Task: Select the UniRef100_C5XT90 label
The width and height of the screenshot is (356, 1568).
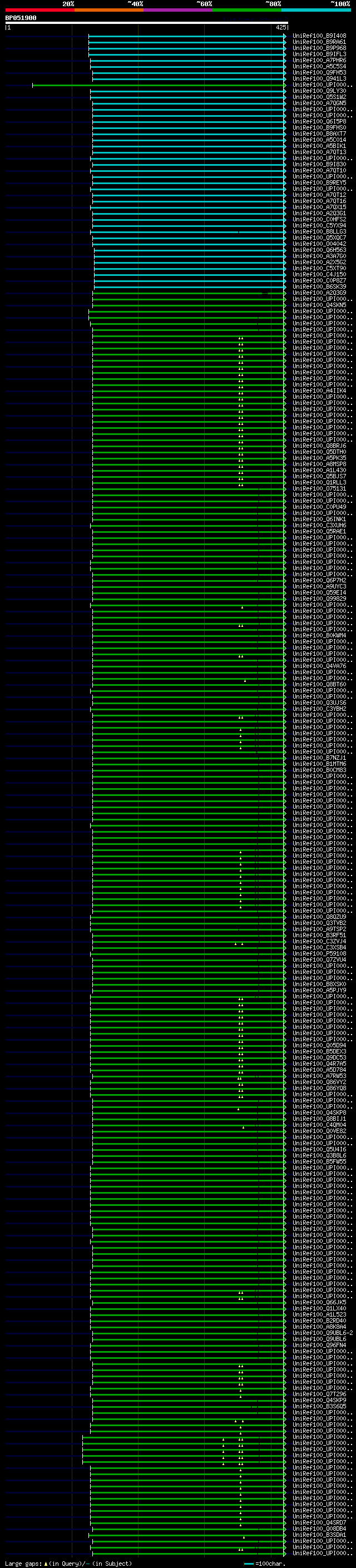Action: (319, 269)
